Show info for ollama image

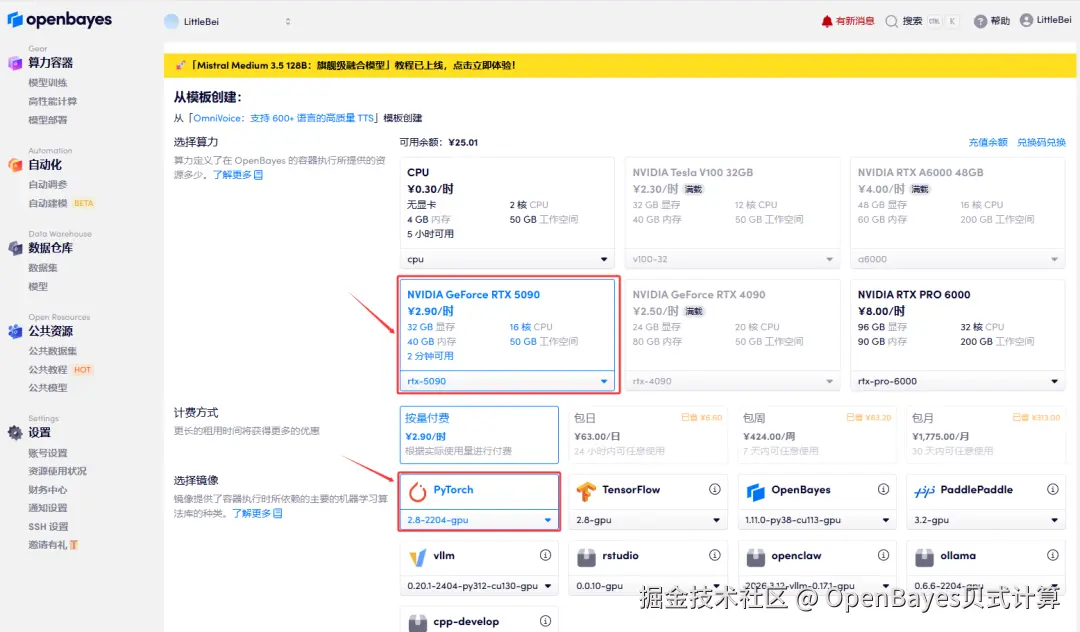pos(1052,555)
